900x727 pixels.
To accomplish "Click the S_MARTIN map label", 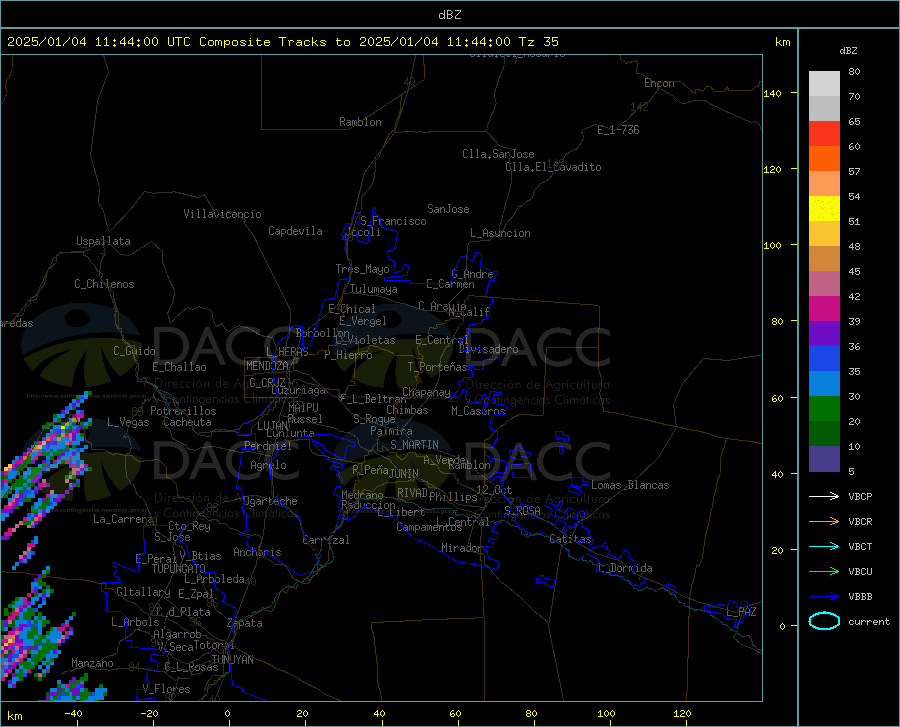I will [414, 445].
